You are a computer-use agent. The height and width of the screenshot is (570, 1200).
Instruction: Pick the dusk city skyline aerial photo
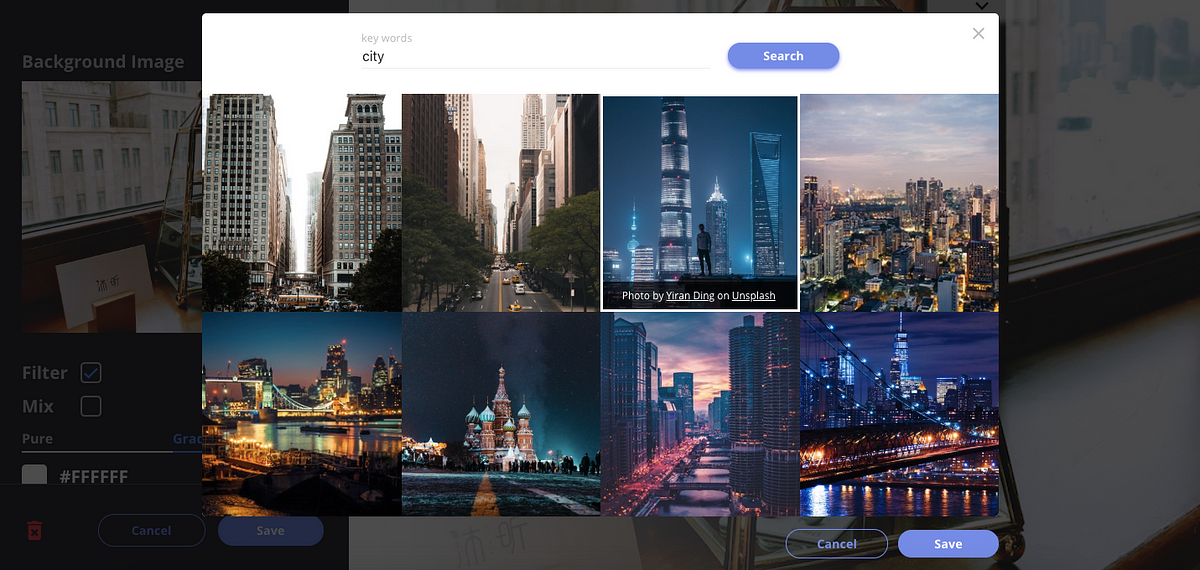coord(899,203)
